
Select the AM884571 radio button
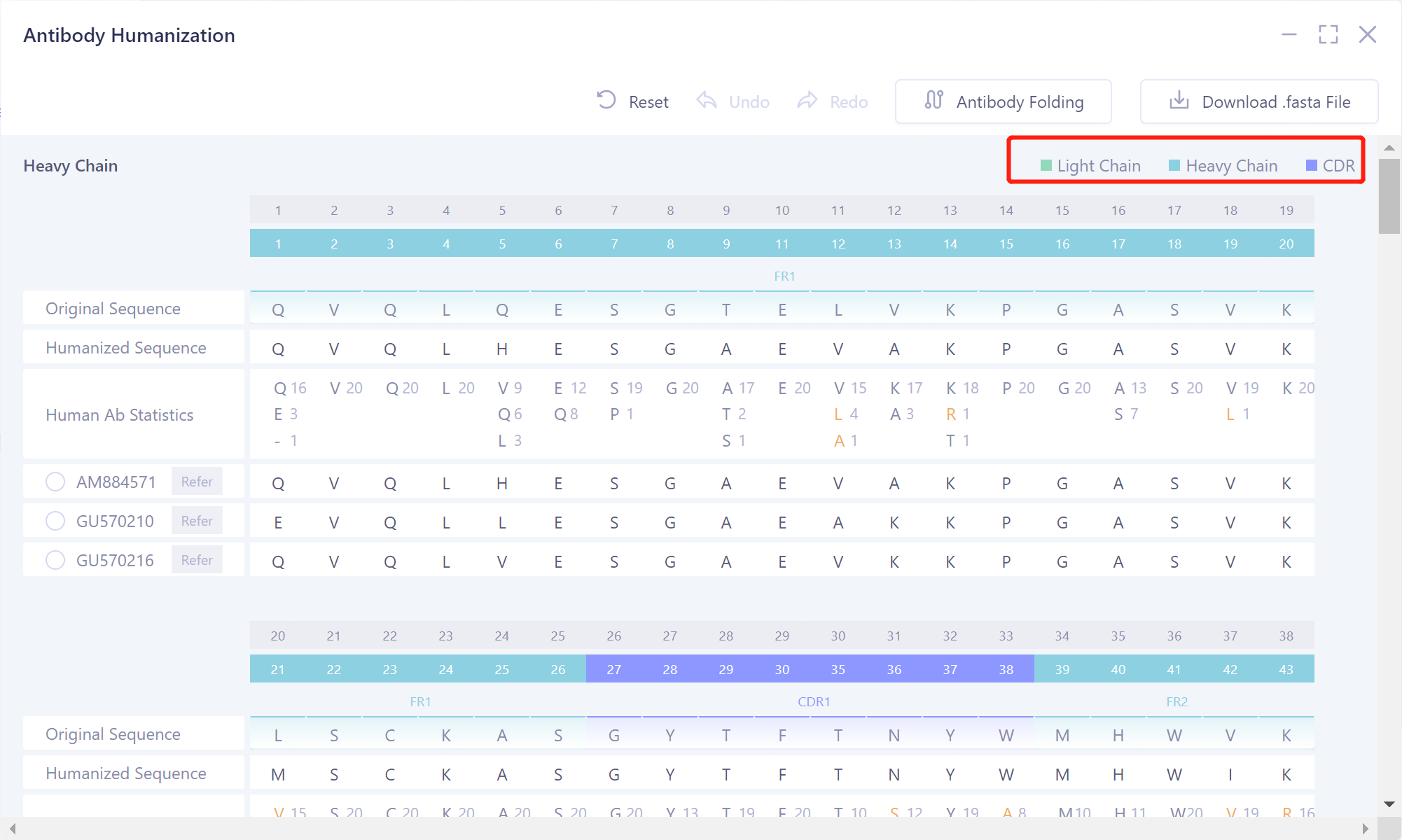[55, 482]
